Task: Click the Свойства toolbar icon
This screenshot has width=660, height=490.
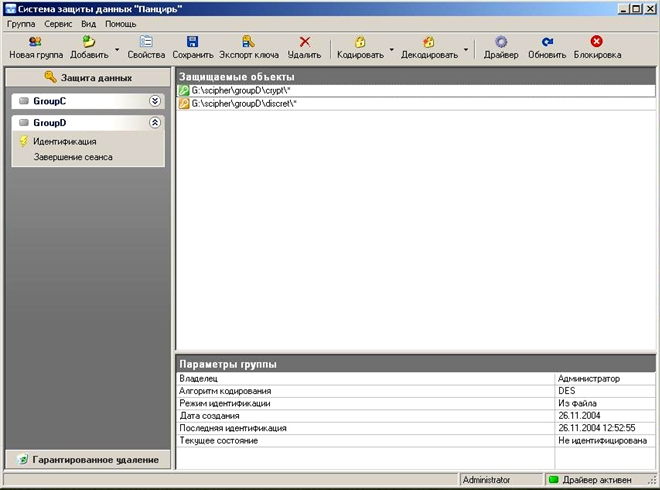Action: 146,42
